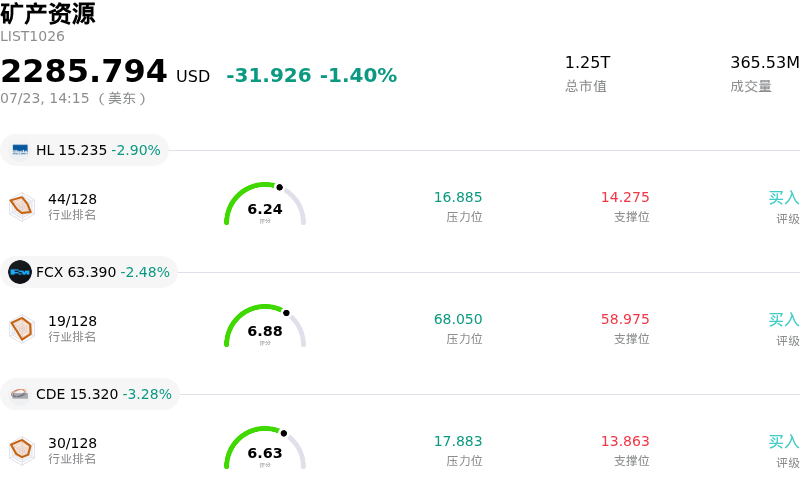Open the CDE radar chart icon
Image resolution: width=800 pixels, height=488 pixels.
point(22,450)
